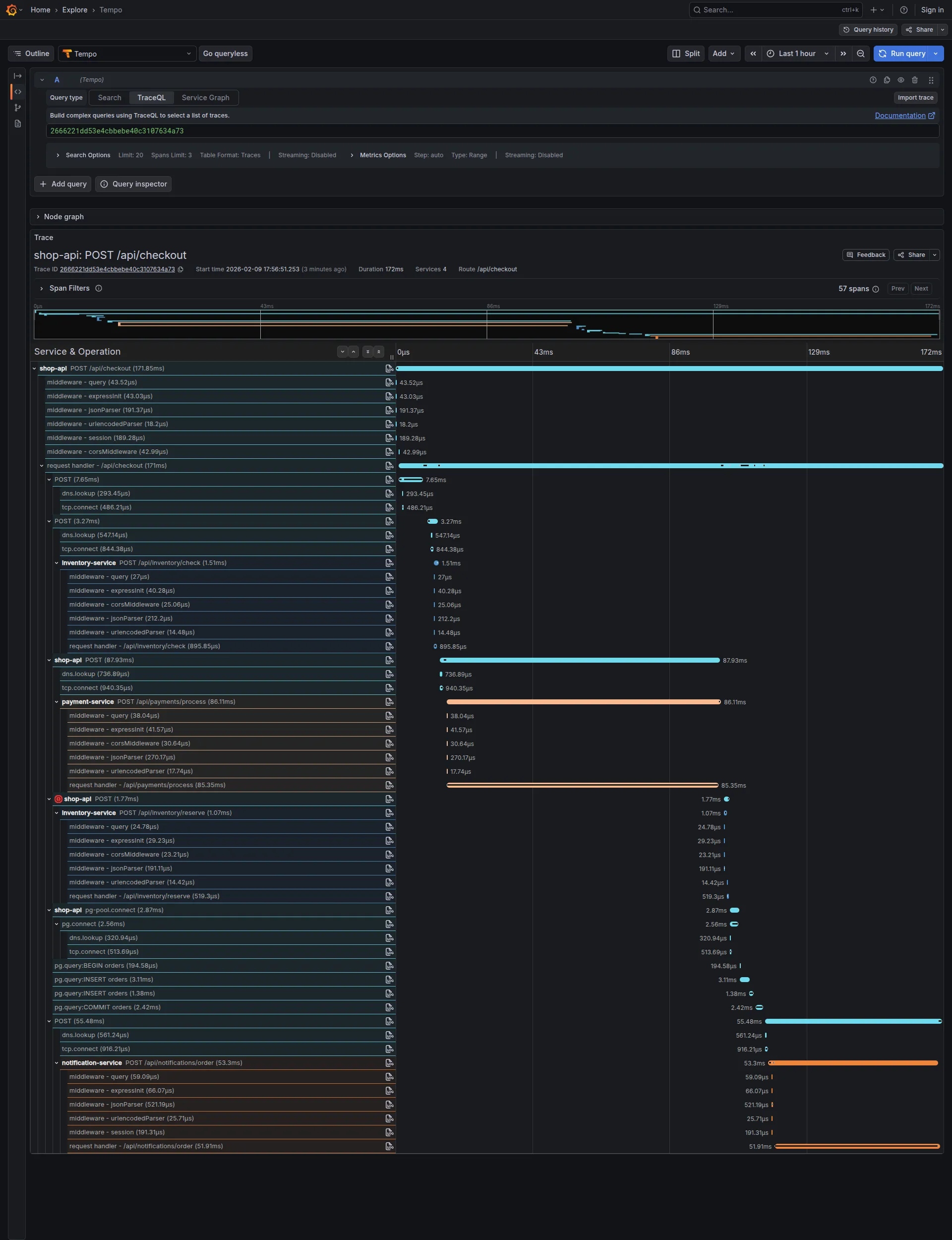Delete query A with trash icon
The image size is (952, 1240).
(914, 80)
